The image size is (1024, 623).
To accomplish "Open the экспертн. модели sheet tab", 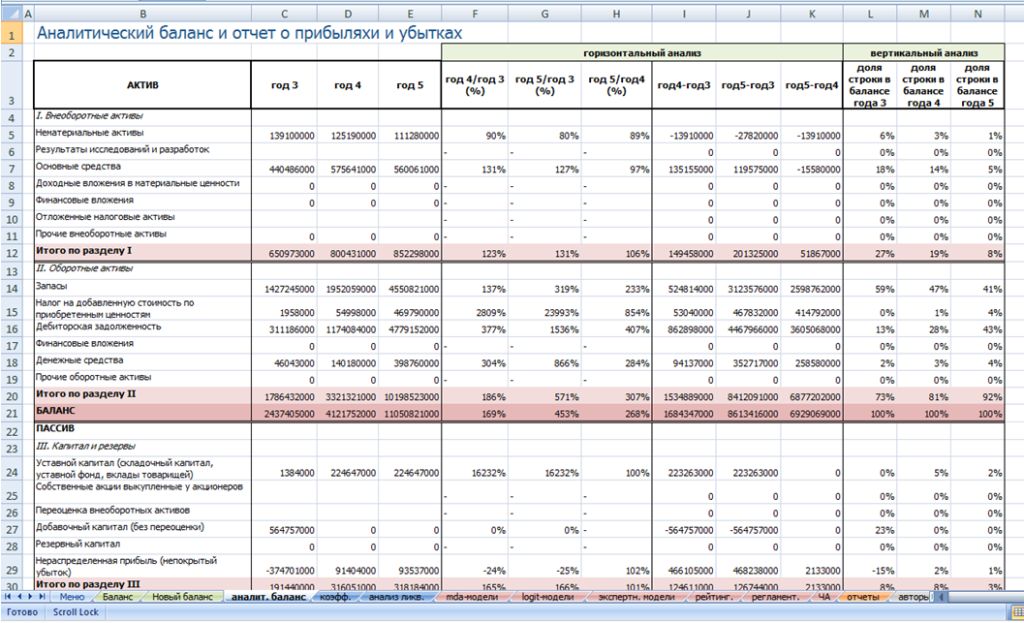I will tap(636, 596).
